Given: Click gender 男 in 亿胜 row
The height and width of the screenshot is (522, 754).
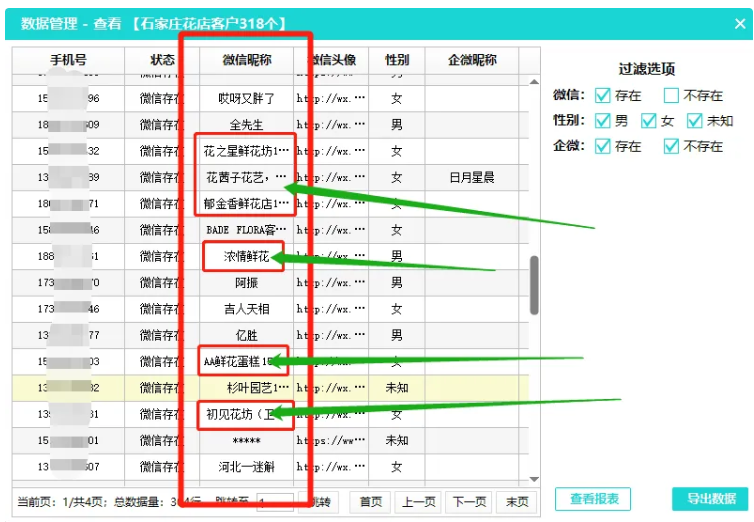Looking at the screenshot, I should tap(397, 336).
